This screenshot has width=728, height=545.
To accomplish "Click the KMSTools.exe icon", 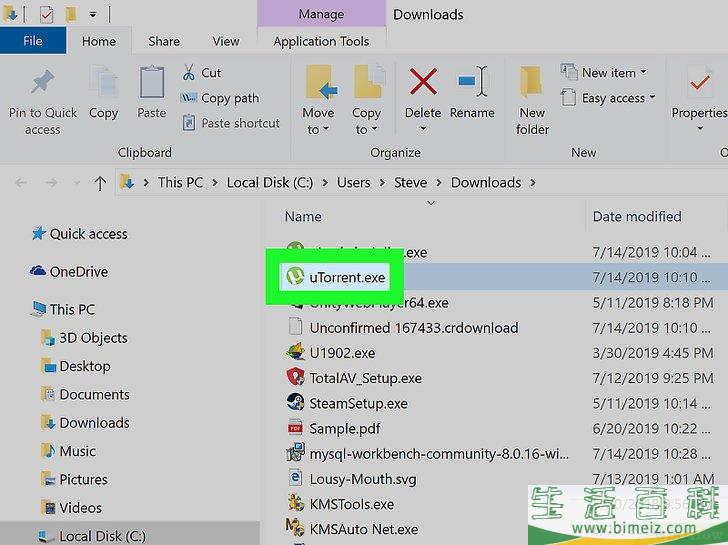I will pyautogui.click(x=295, y=503).
